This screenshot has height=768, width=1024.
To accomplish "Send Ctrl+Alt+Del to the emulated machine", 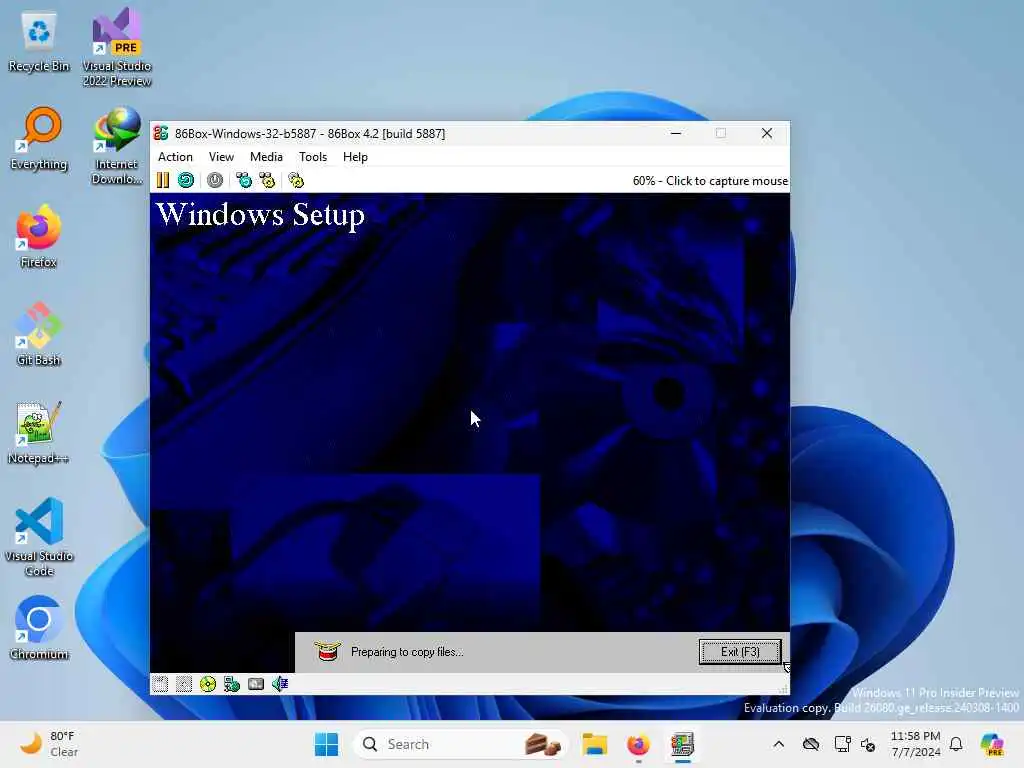I will (244, 180).
